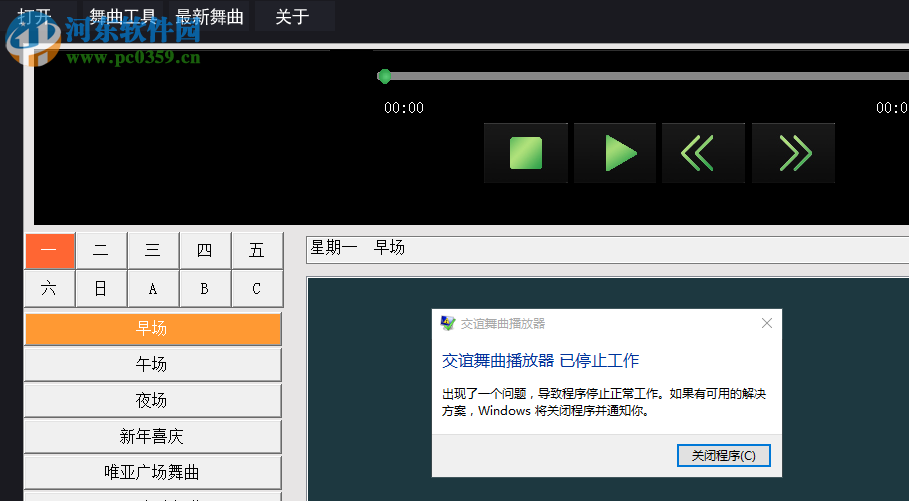This screenshot has height=501, width=909.
Task: Select the 三 day button
Action: (153, 250)
